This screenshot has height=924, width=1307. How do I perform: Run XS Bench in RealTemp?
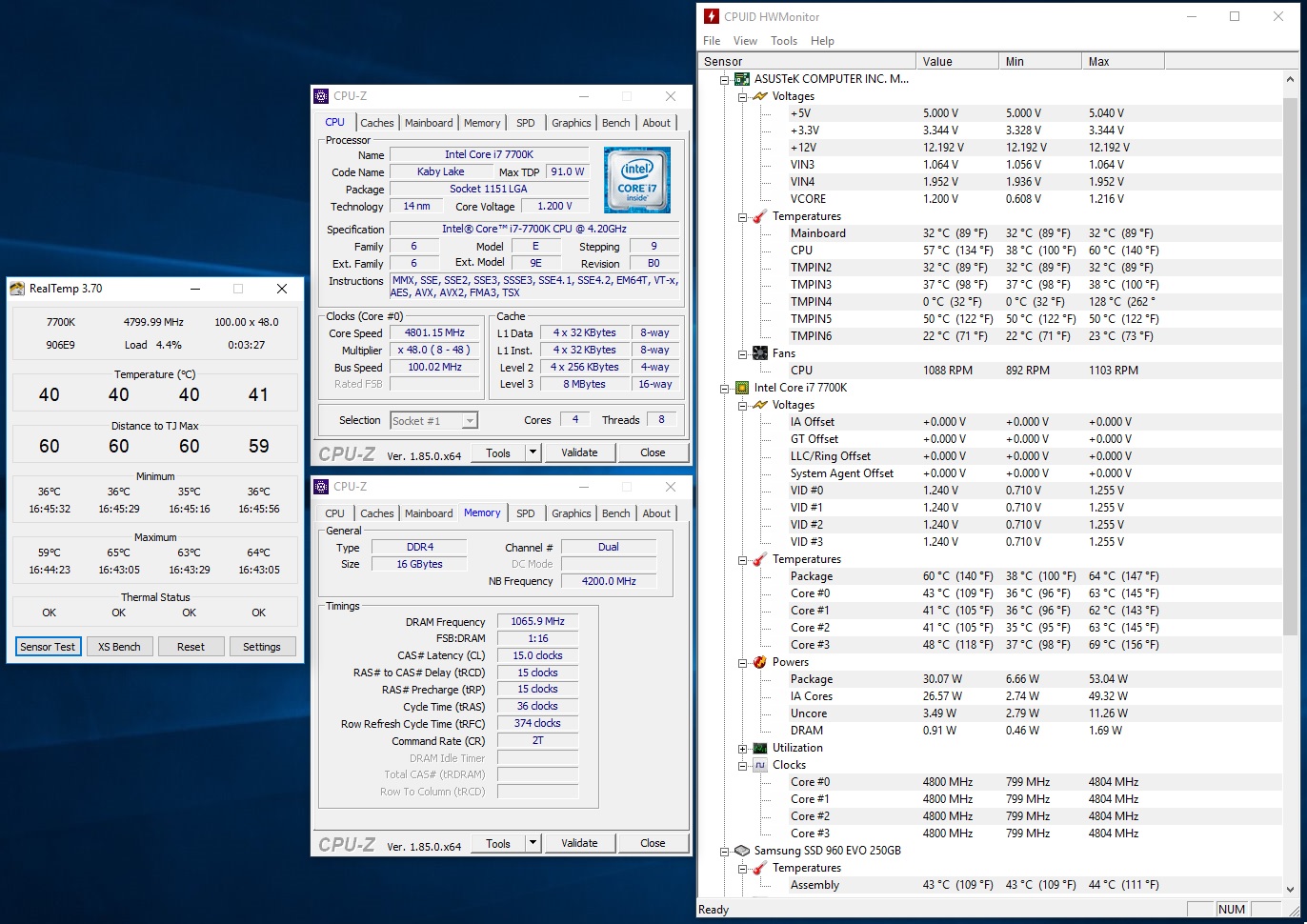pos(119,647)
